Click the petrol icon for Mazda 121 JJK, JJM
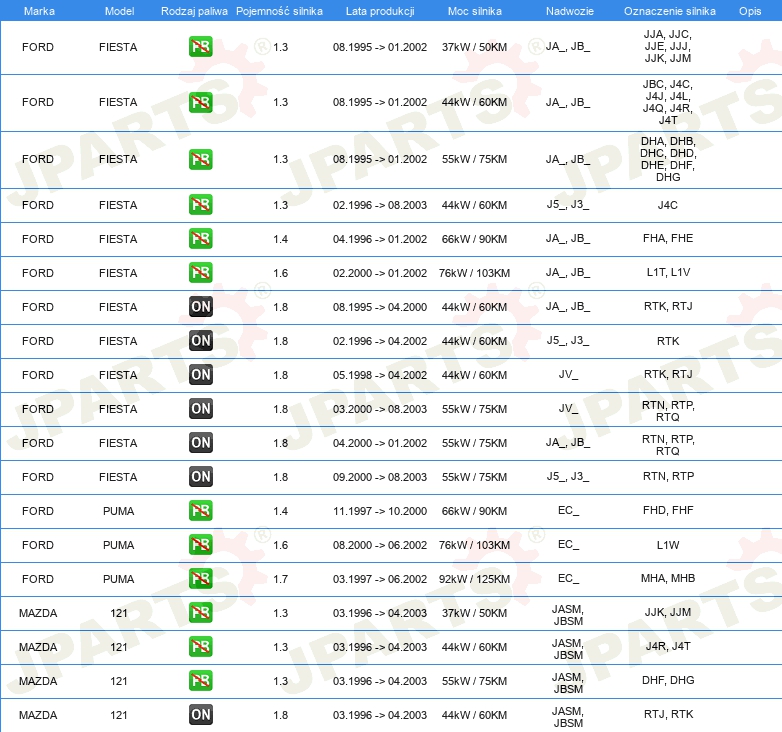This screenshot has height=732, width=782. coord(200,612)
